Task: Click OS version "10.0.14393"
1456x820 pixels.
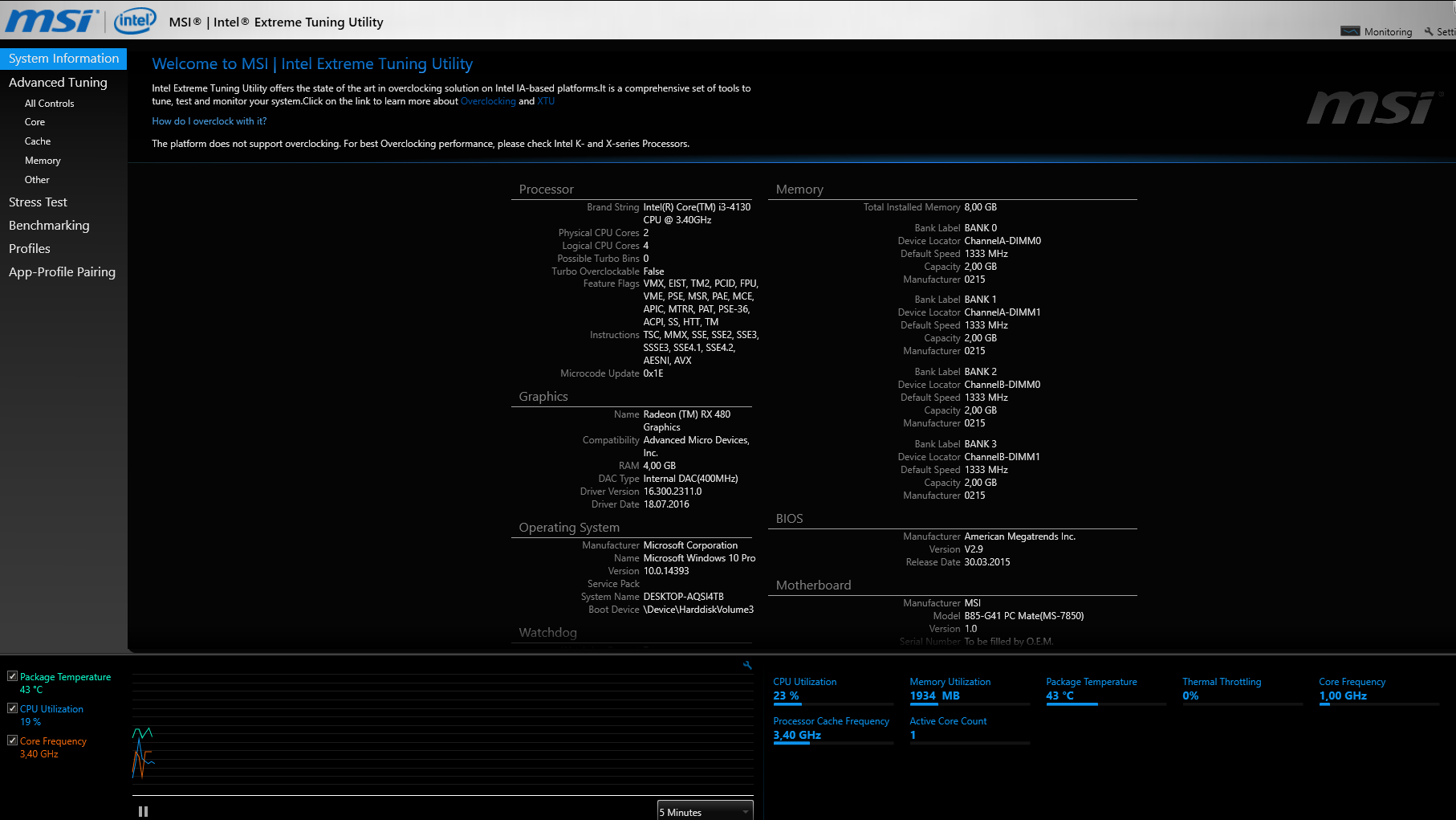Action: click(666, 571)
